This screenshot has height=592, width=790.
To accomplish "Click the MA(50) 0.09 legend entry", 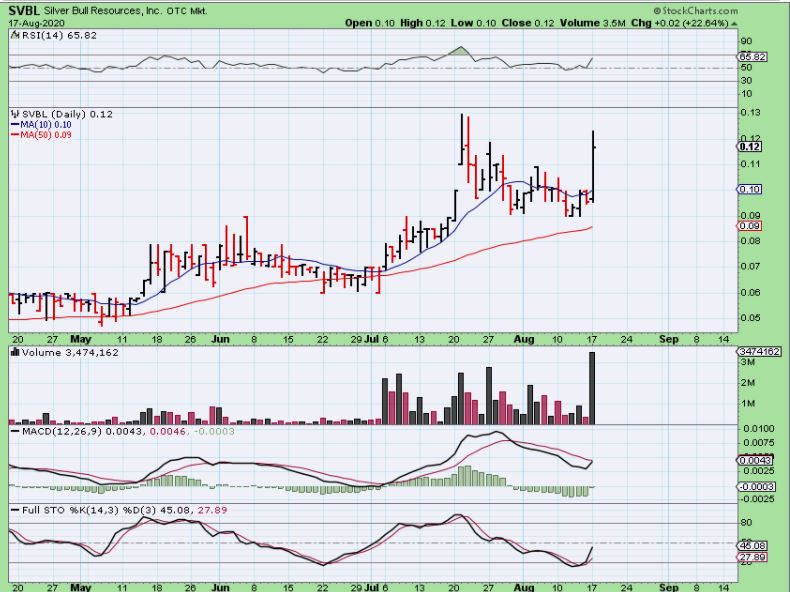I will point(41,135).
